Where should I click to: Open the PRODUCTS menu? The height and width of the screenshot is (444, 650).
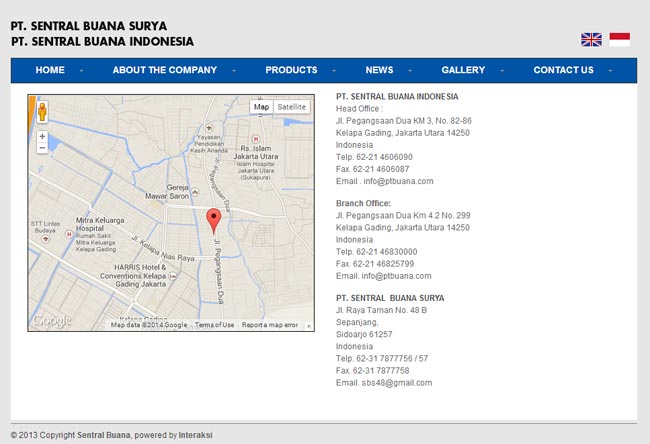291,70
